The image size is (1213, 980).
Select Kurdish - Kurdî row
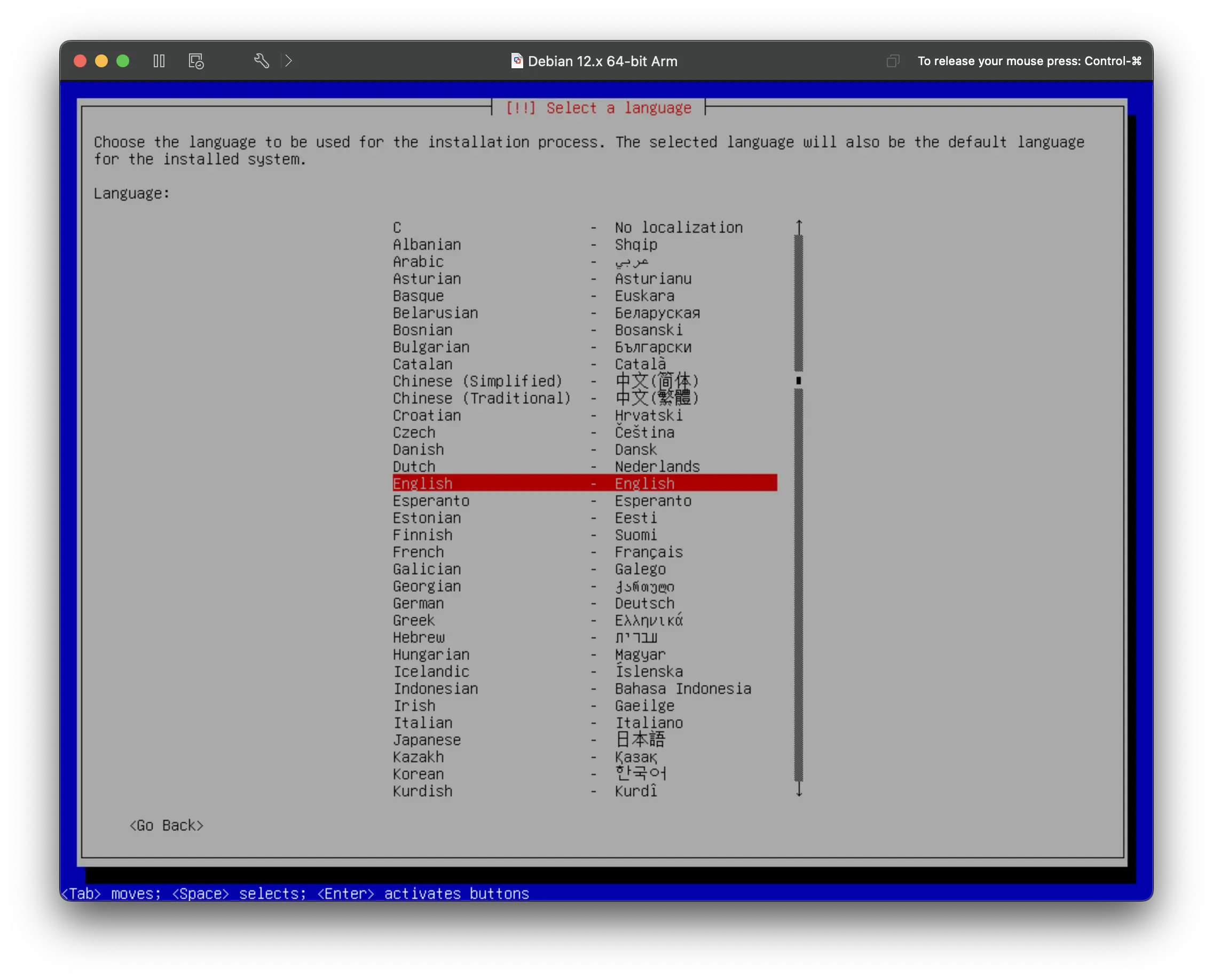point(585,791)
